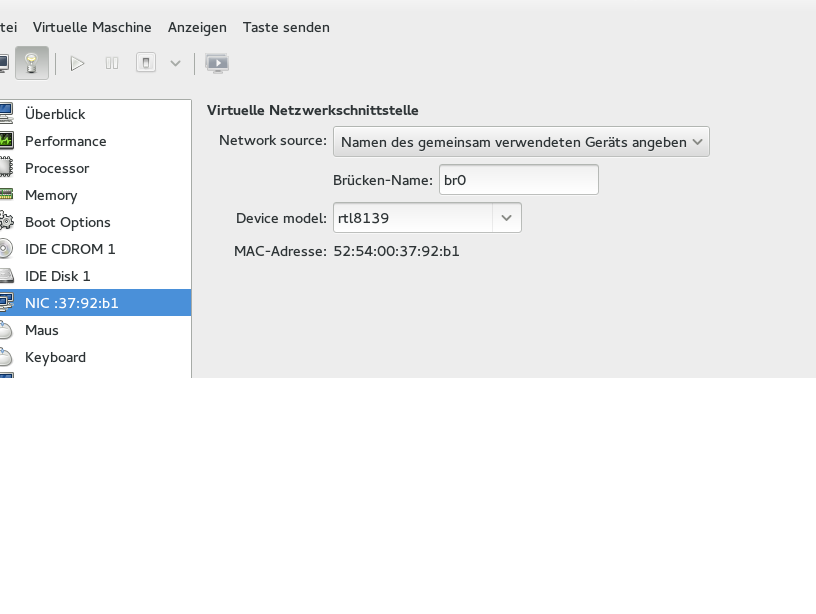Viewport: 816px width, 614px height.
Task: Select Überblick in hardware list
Action: (55, 114)
